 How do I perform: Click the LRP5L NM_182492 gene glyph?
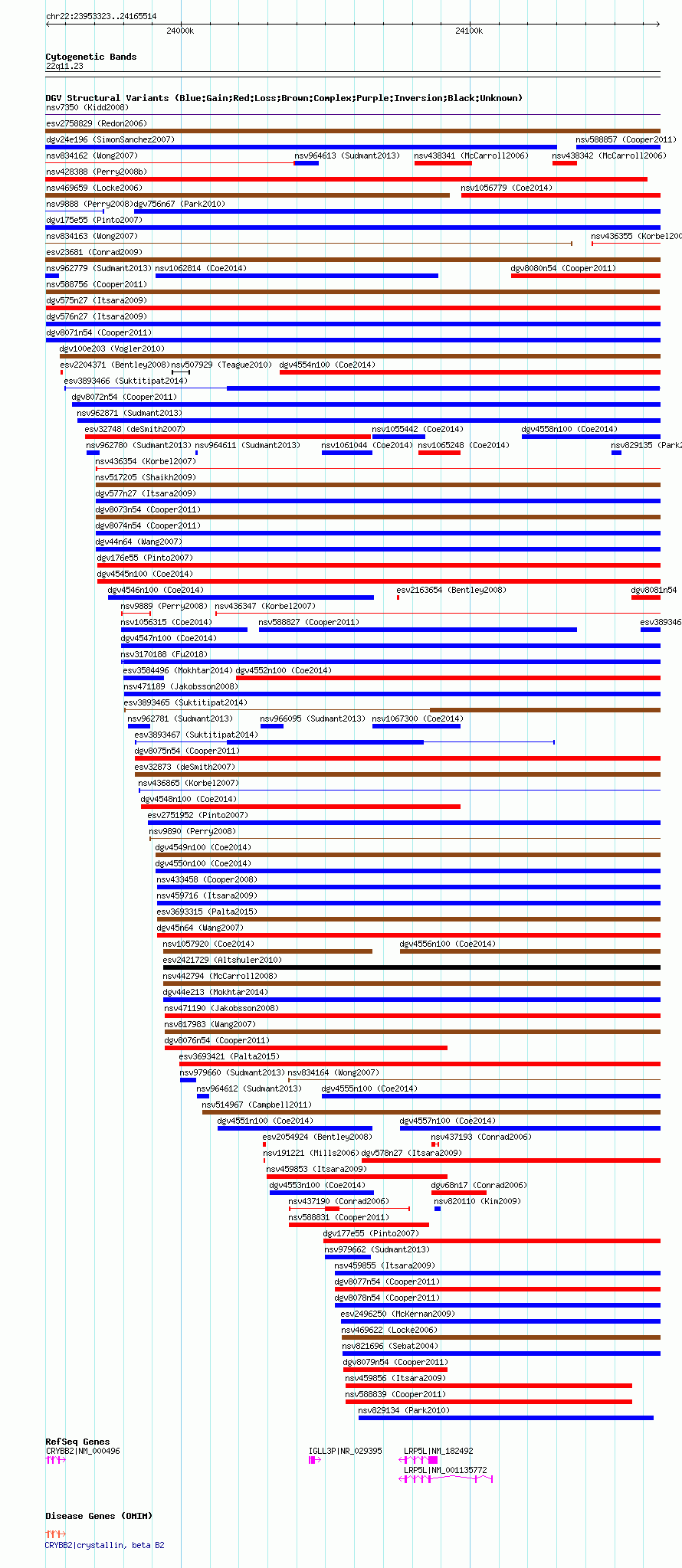click(x=418, y=1460)
